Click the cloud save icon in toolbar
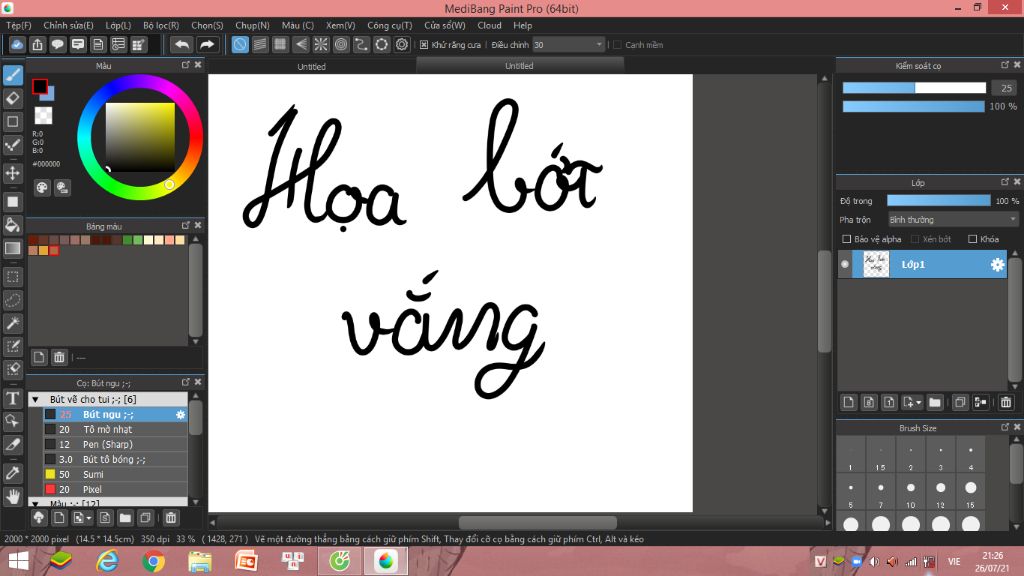 (x=17, y=44)
